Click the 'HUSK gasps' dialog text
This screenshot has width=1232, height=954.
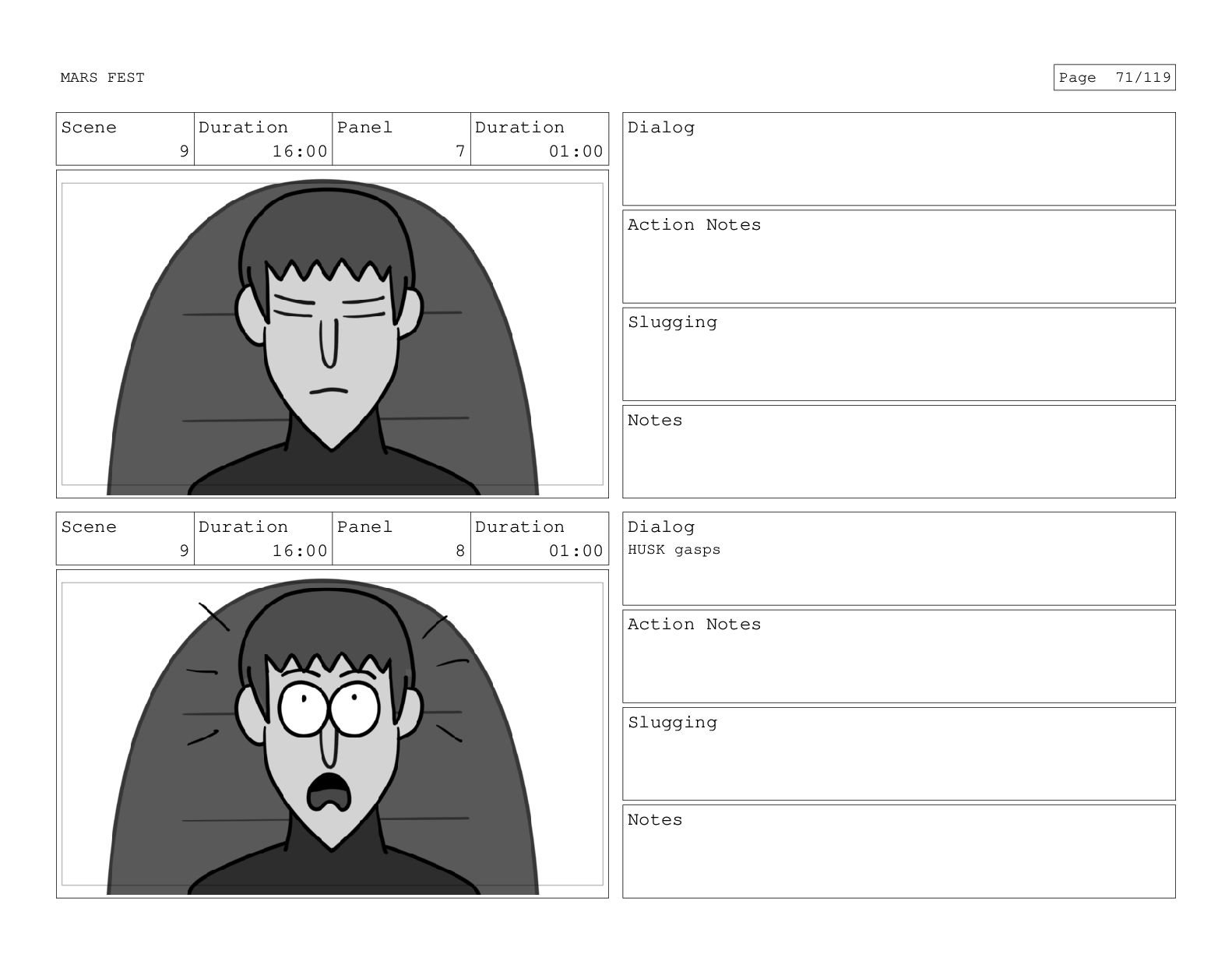[x=674, y=550]
